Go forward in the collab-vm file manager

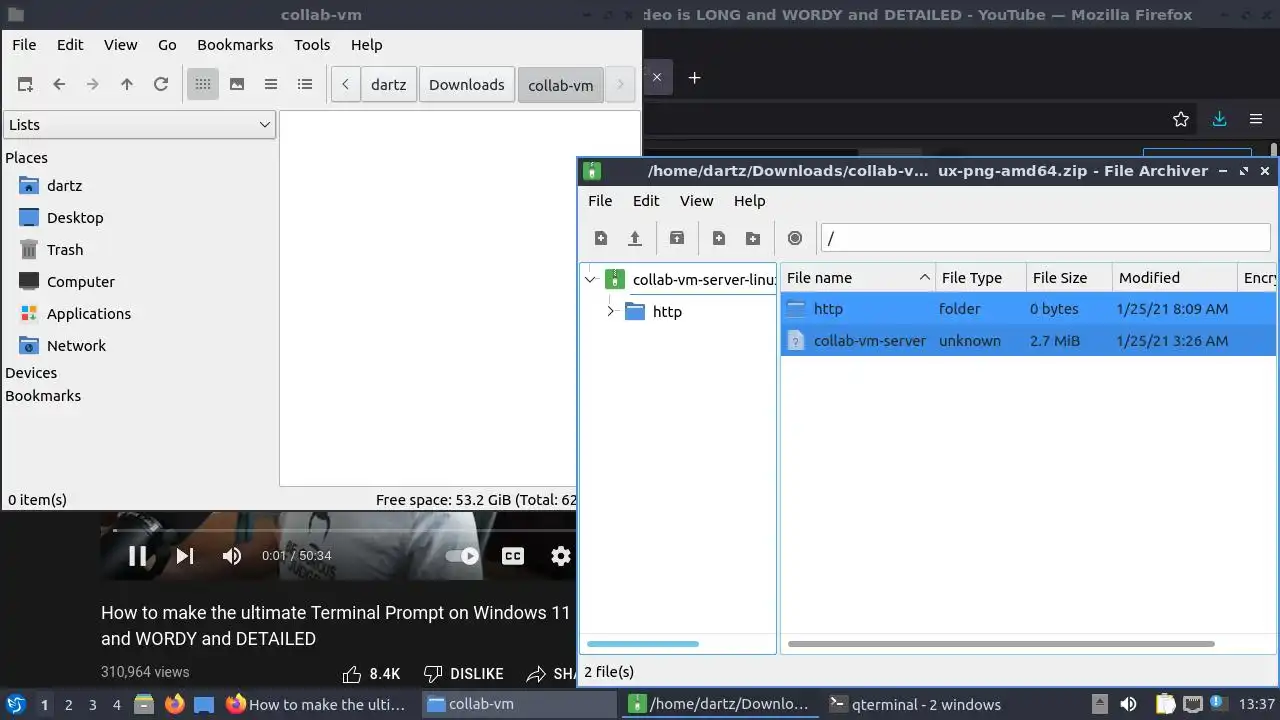click(93, 85)
